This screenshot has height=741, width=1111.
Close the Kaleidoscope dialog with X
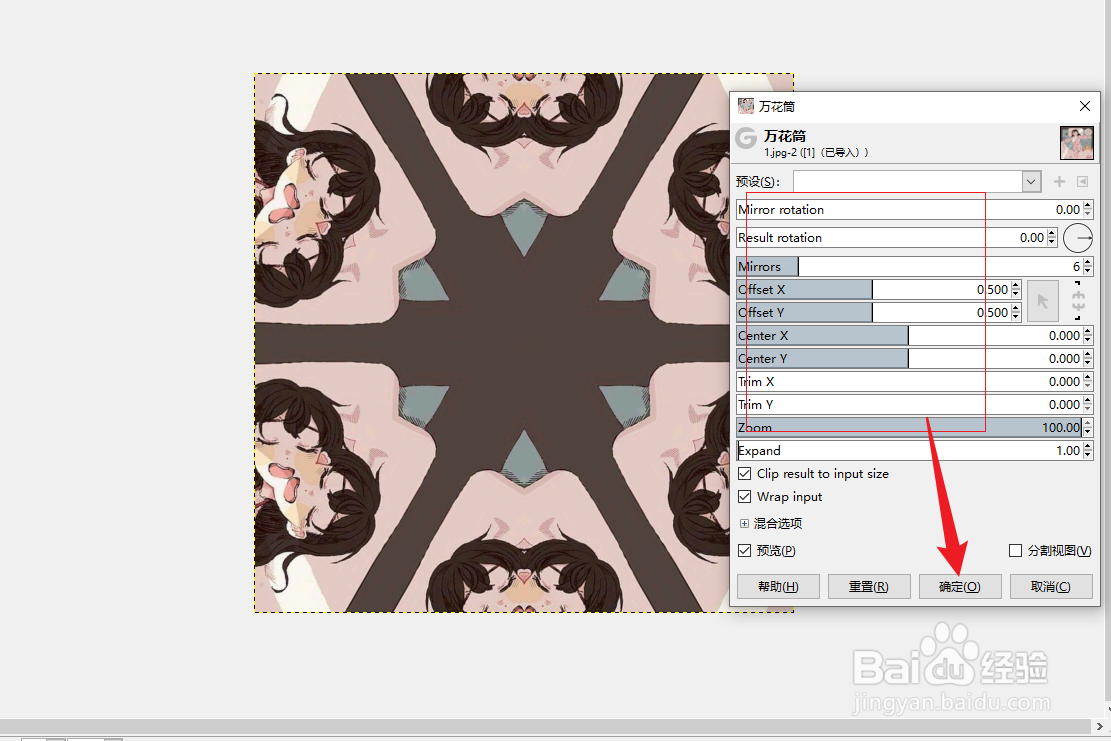point(1085,106)
